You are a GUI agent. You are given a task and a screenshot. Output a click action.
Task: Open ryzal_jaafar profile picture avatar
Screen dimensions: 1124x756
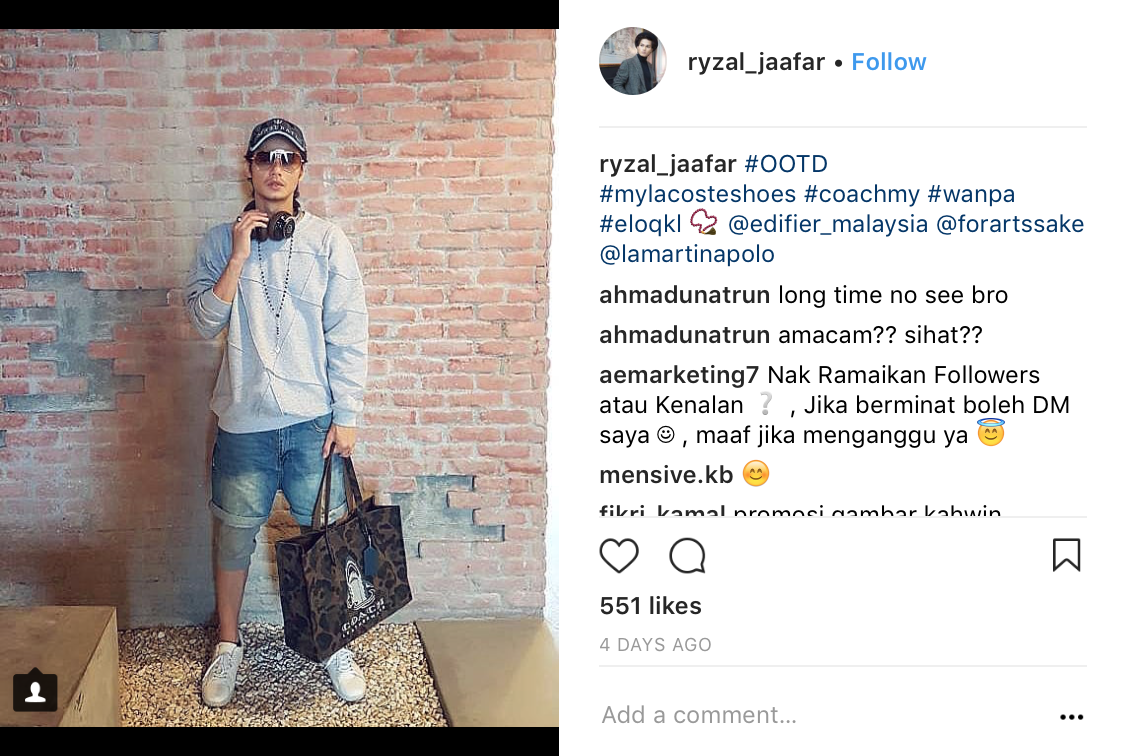pos(633,62)
